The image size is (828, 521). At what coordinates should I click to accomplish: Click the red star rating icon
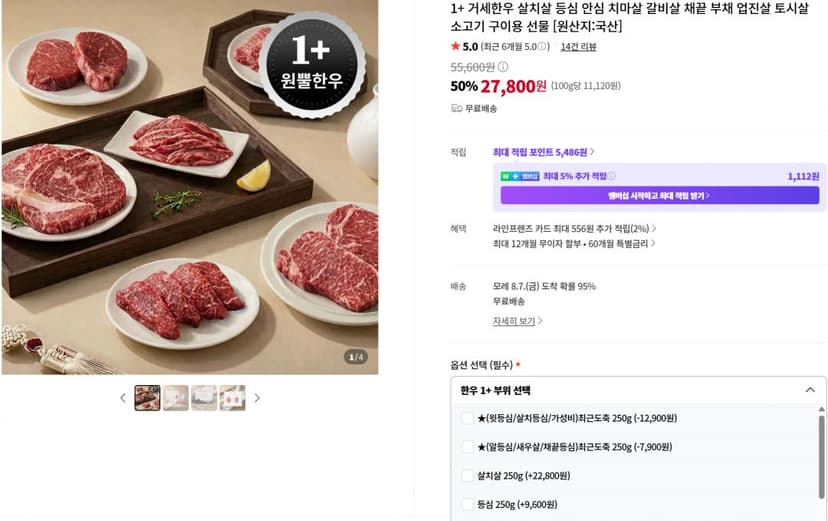455,46
